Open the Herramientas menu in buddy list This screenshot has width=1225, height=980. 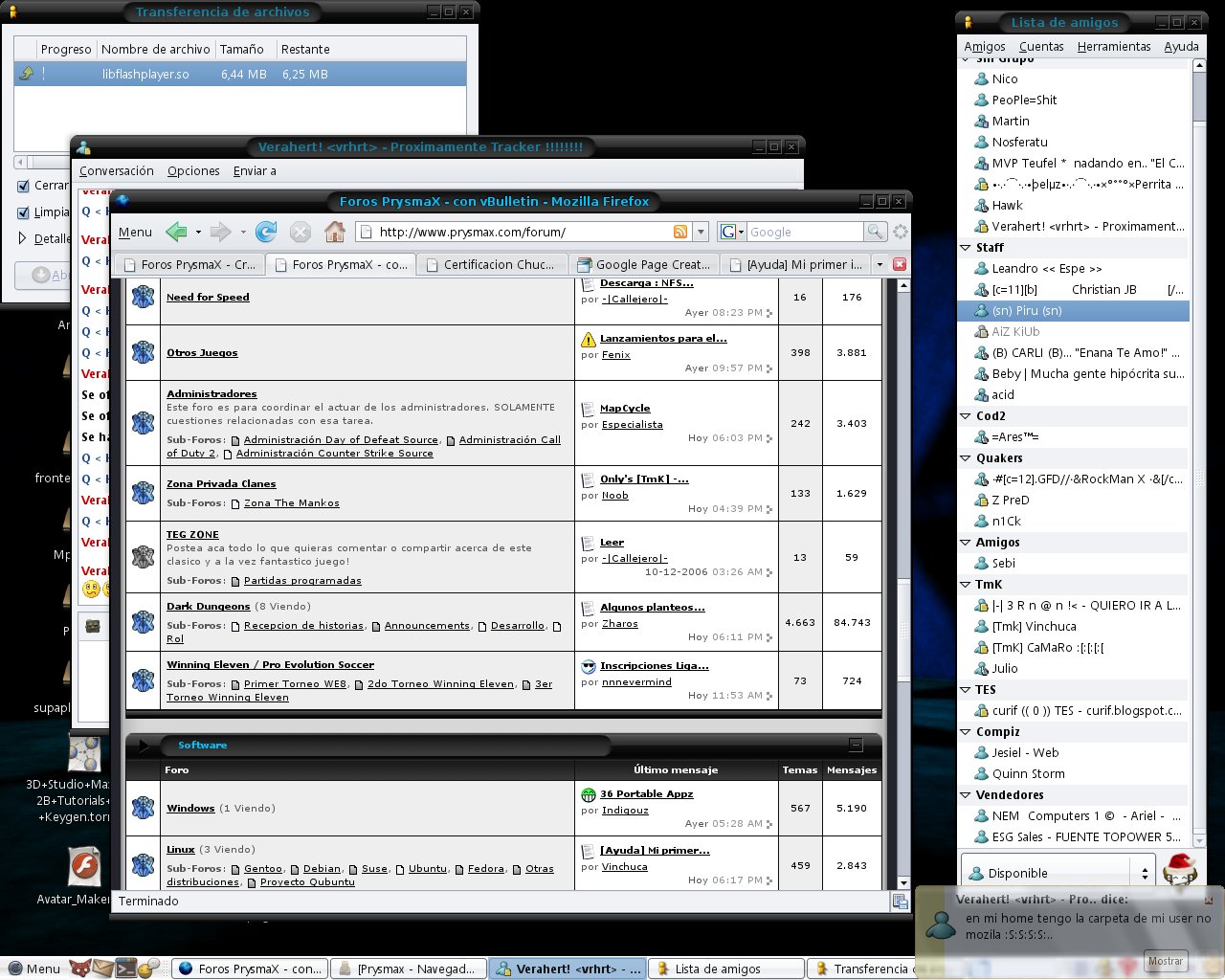[x=1114, y=46]
